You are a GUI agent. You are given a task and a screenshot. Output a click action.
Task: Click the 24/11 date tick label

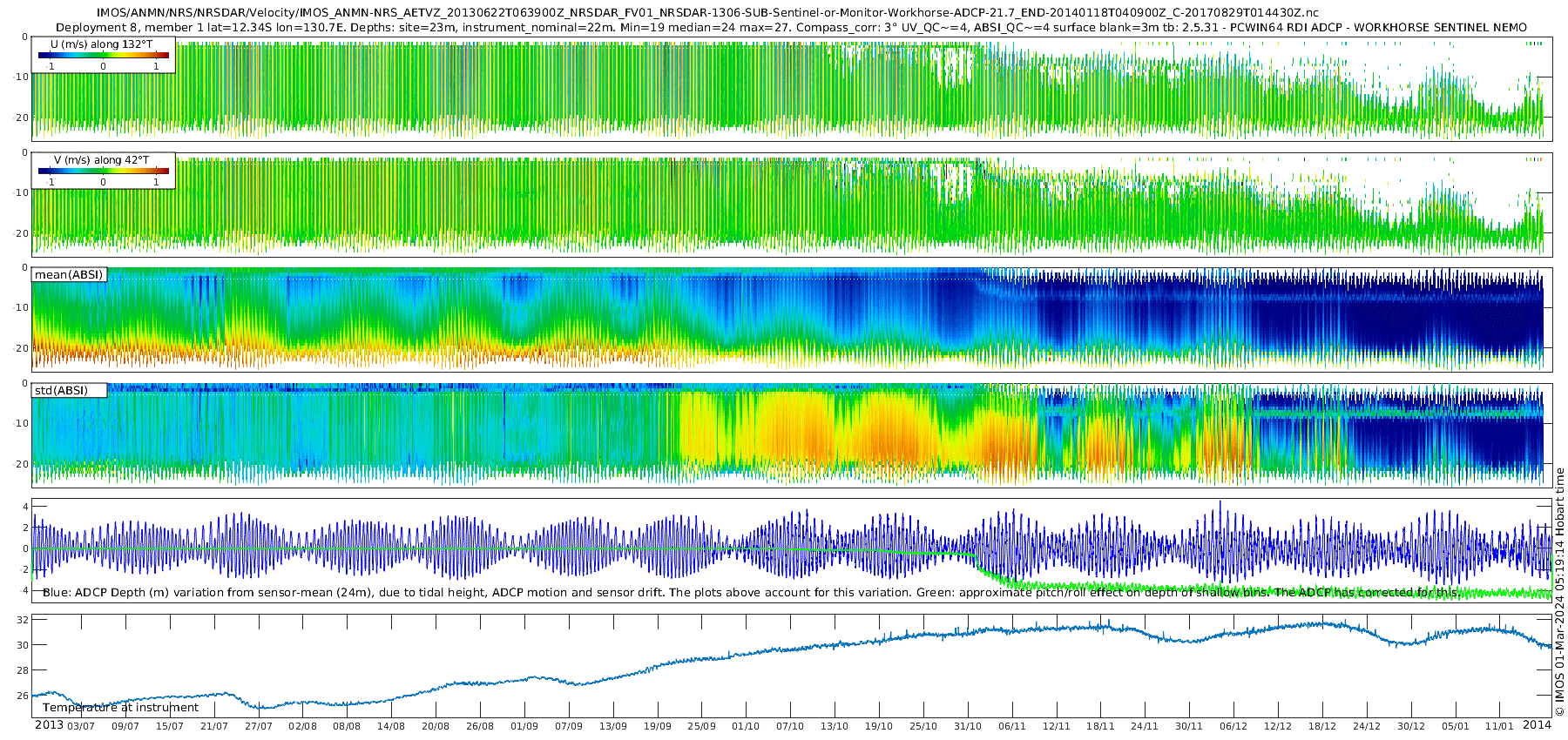1145,726
